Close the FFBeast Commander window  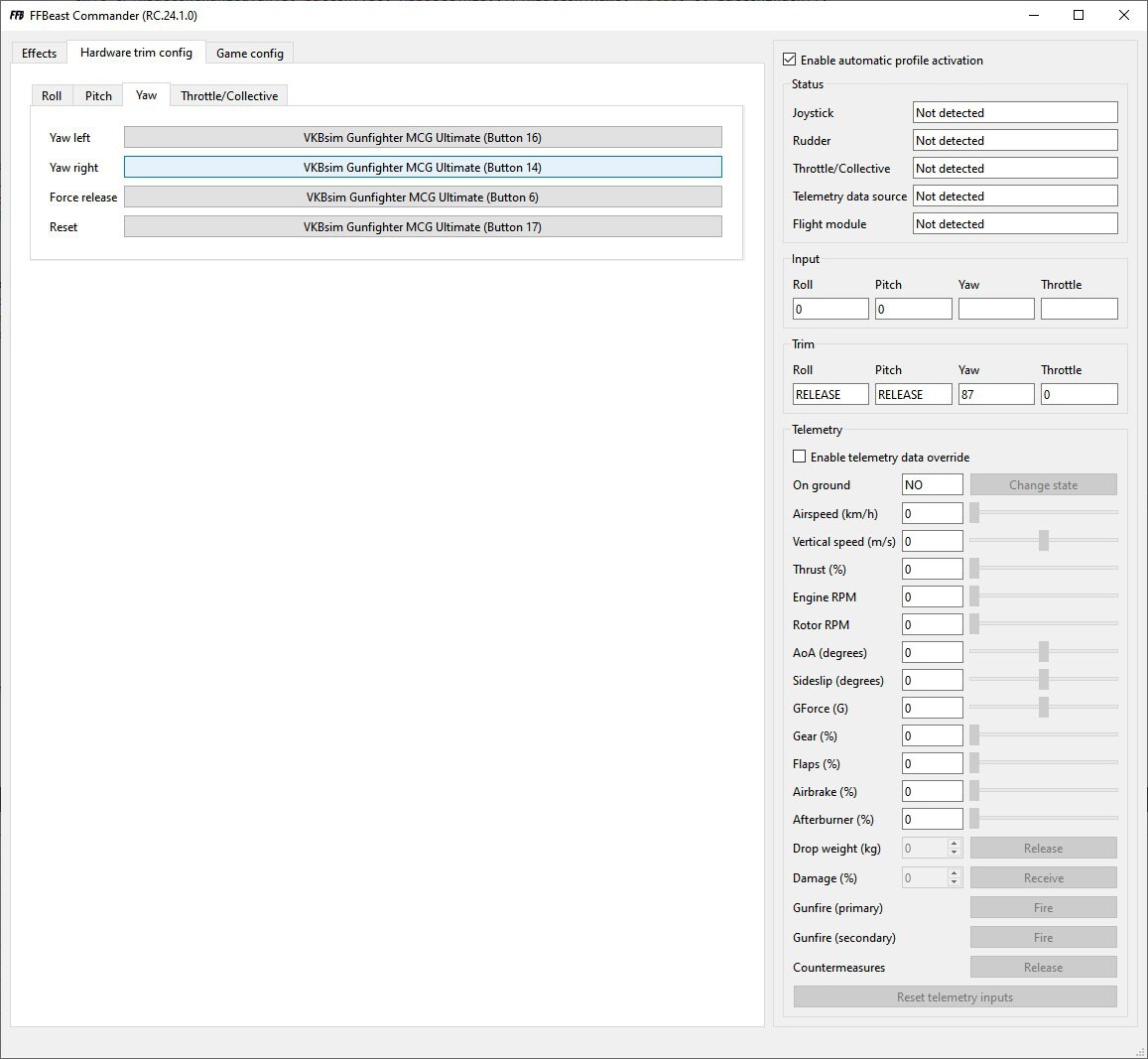[x=1124, y=15]
